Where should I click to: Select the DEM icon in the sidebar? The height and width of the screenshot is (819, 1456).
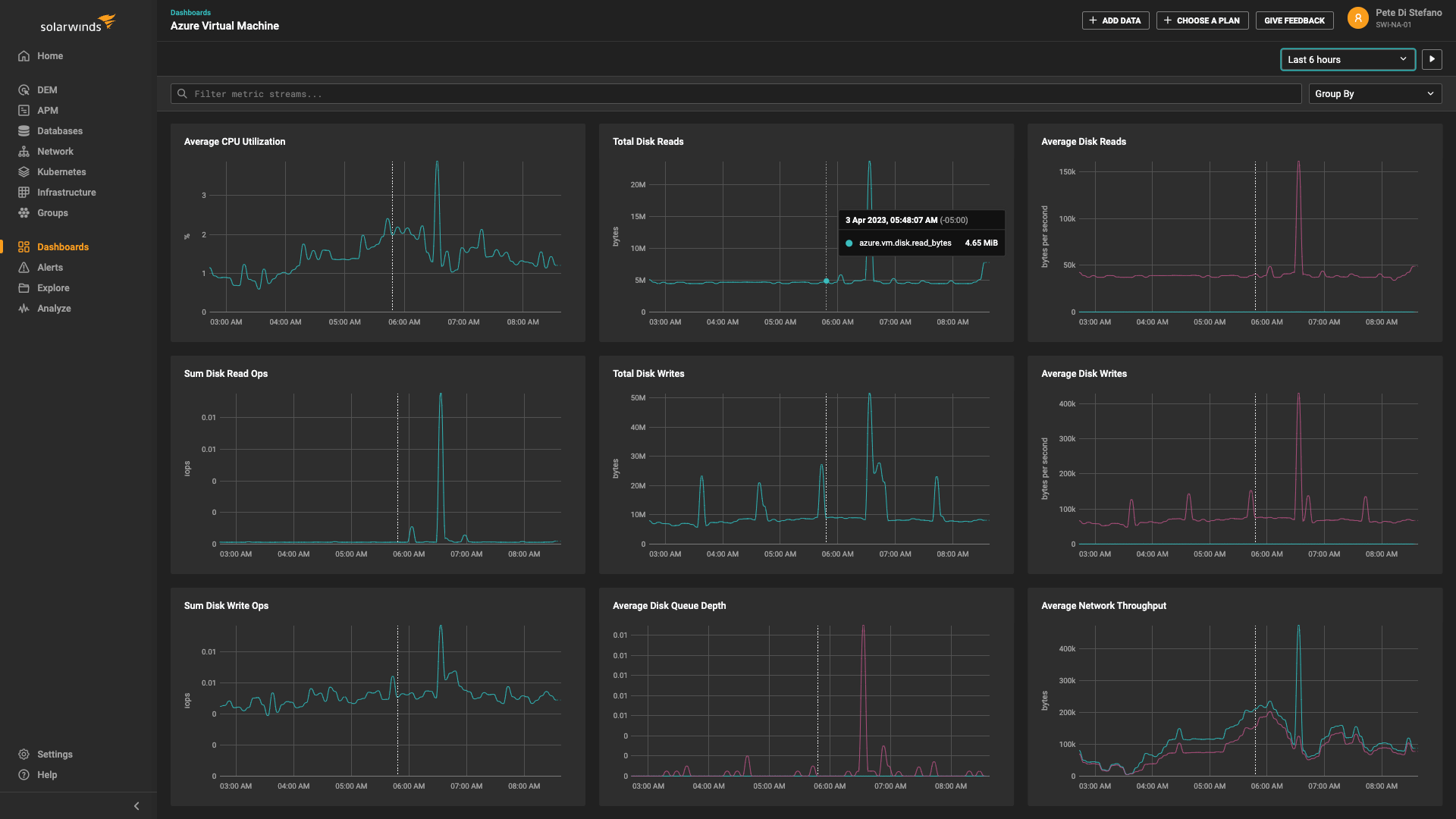[24, 89]
